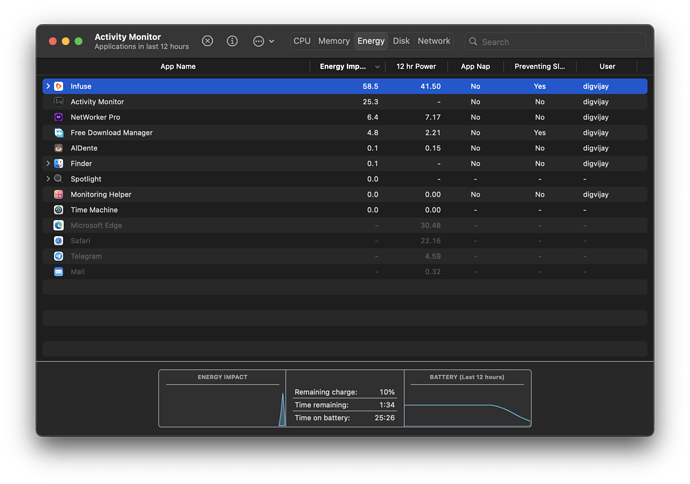
Task: Focus the Search input field
Action: [x=555, y=41]
